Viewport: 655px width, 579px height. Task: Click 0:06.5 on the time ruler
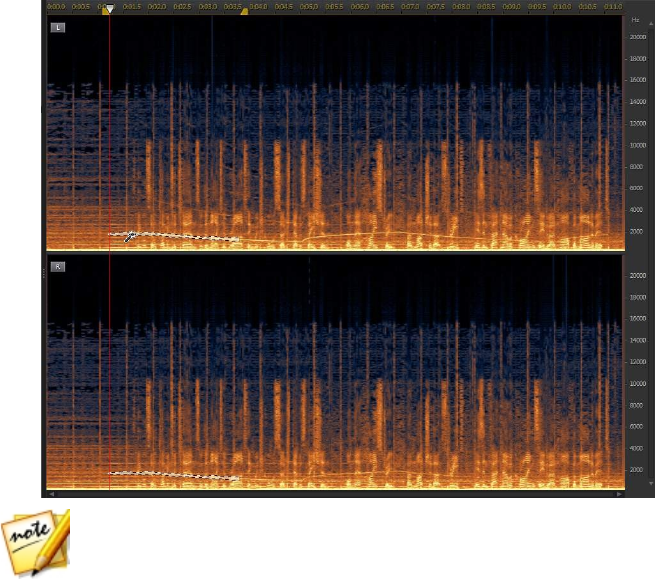pyautogui.click(x=385, y=7)
